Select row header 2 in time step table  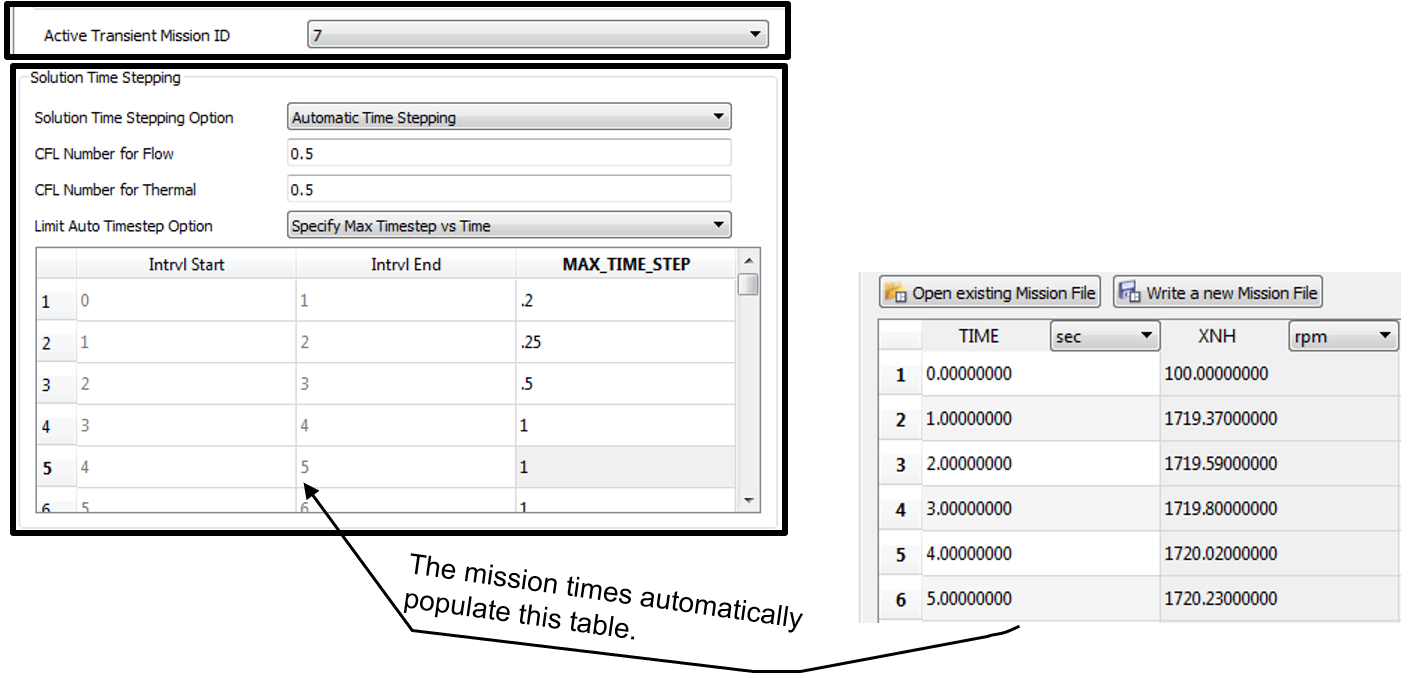(56, 342)
